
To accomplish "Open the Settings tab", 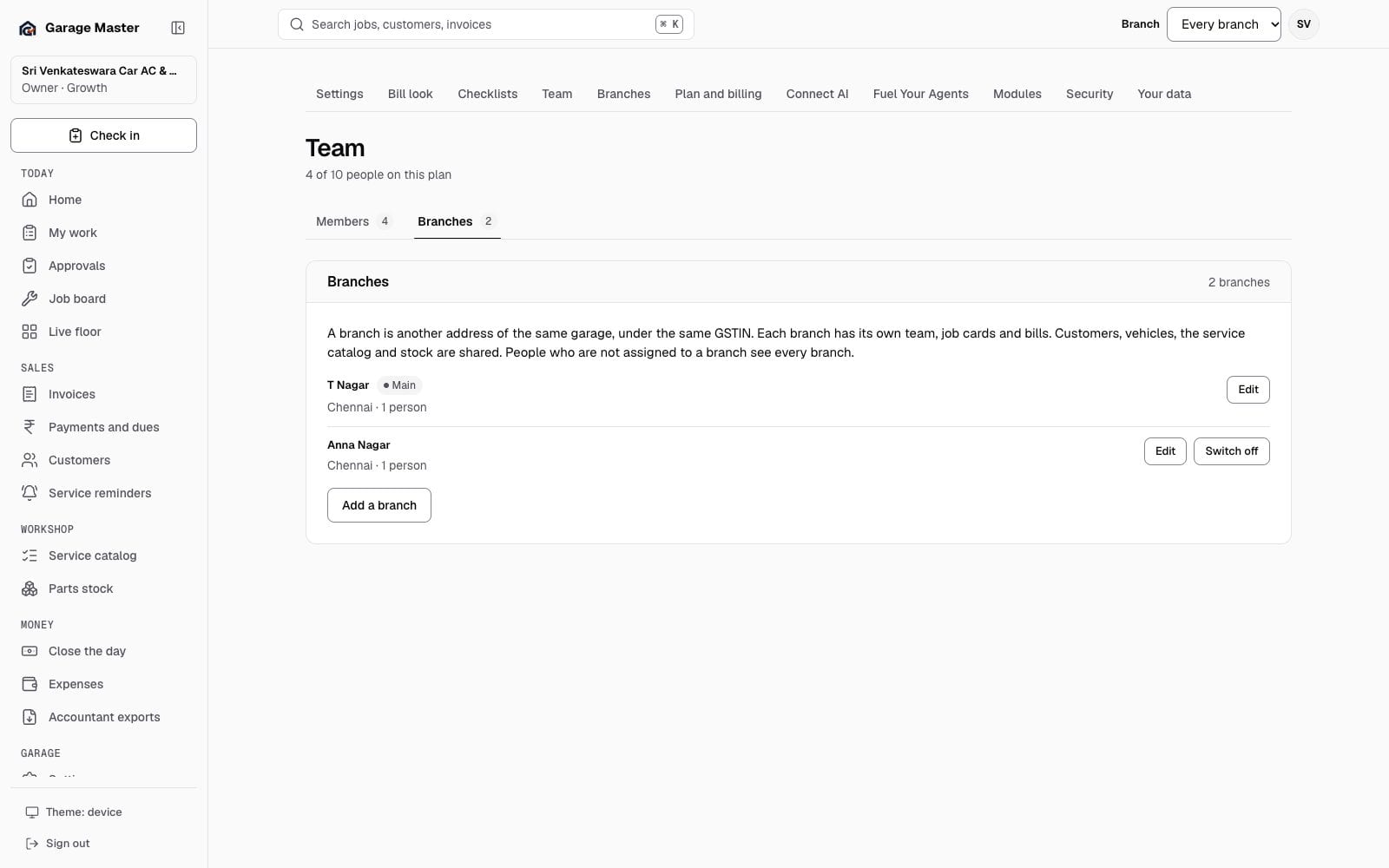I will pos(339,94).
